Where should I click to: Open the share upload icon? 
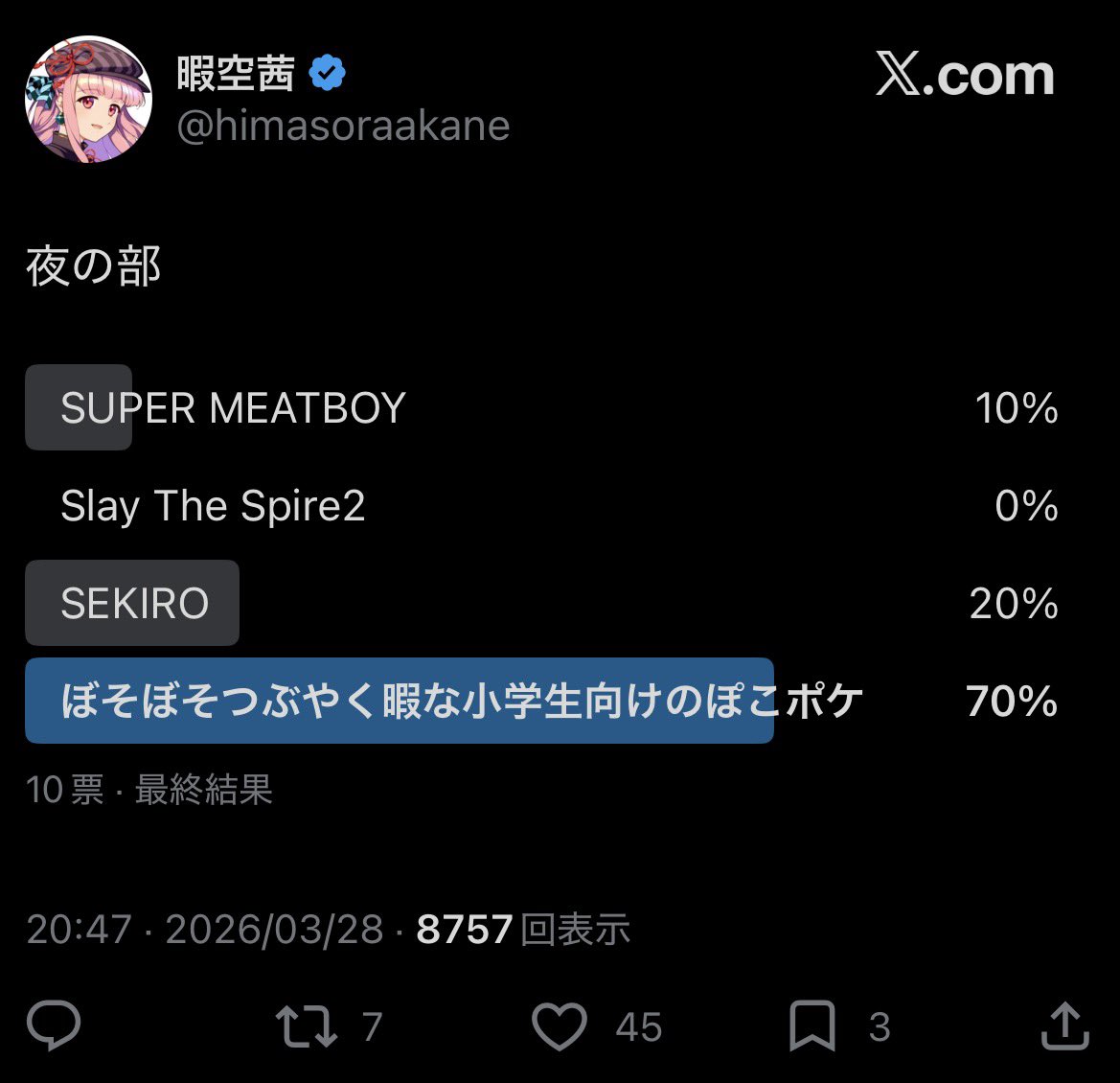(1064, 1026)
